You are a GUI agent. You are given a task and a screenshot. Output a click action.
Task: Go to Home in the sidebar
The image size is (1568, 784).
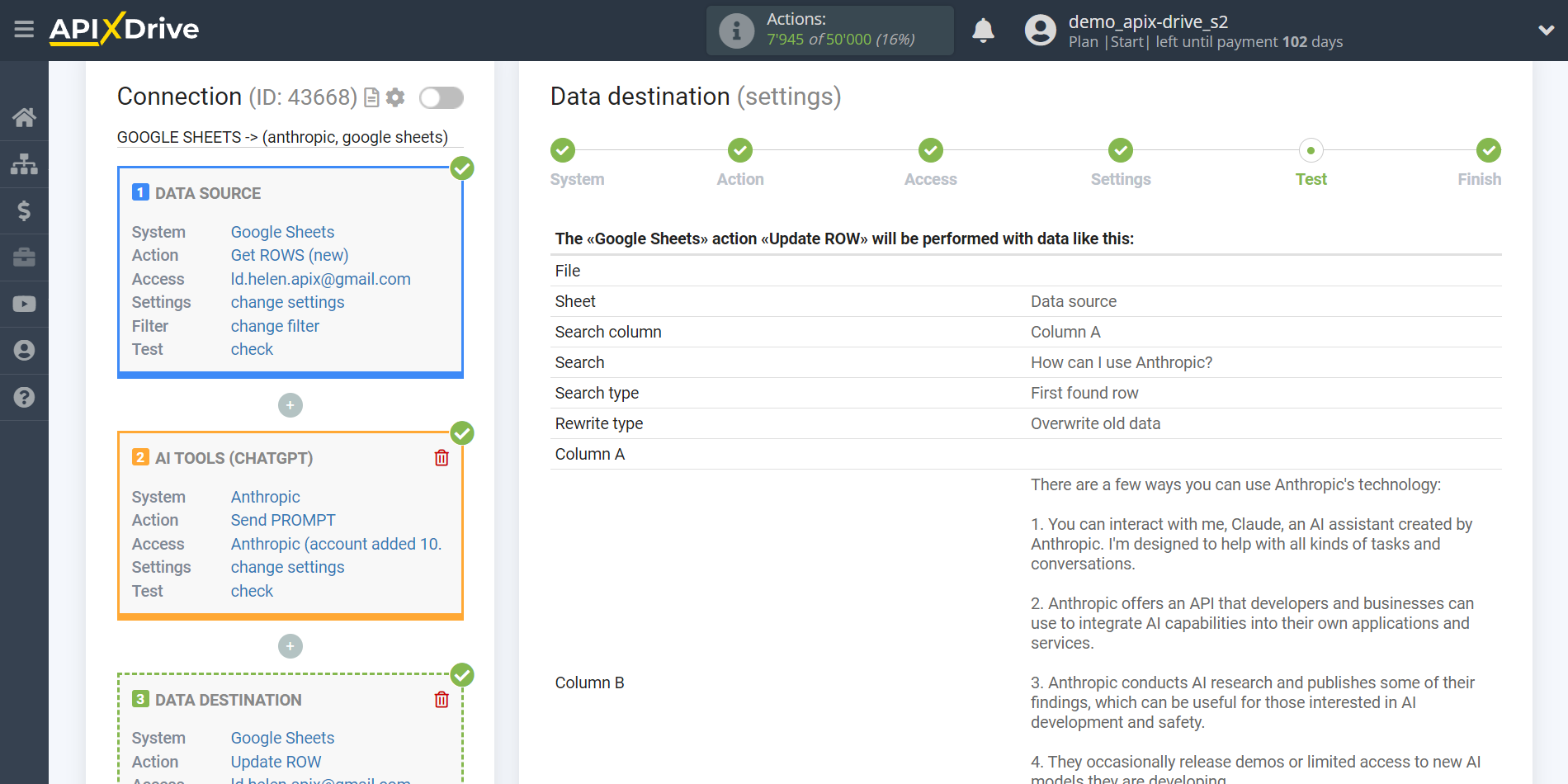24,117
